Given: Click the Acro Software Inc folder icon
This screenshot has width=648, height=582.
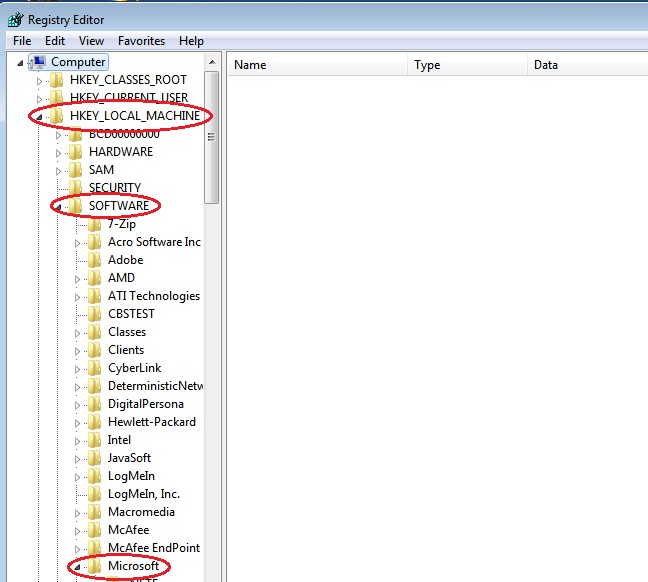Looking at the screenshot, I should coord(95,242).
